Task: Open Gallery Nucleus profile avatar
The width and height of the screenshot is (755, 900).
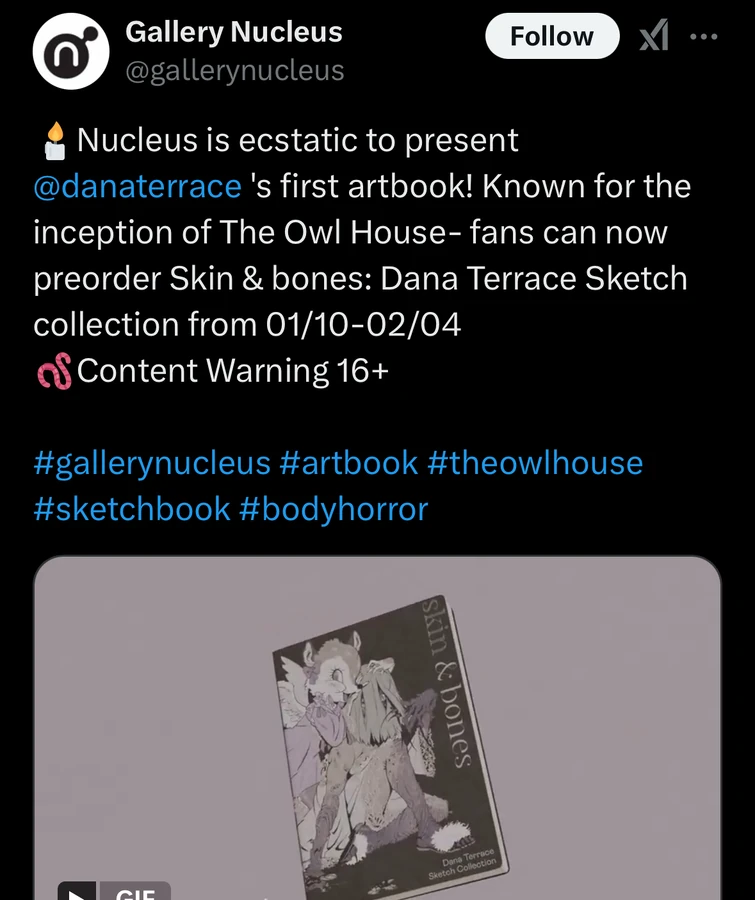Action: point(71,51)
